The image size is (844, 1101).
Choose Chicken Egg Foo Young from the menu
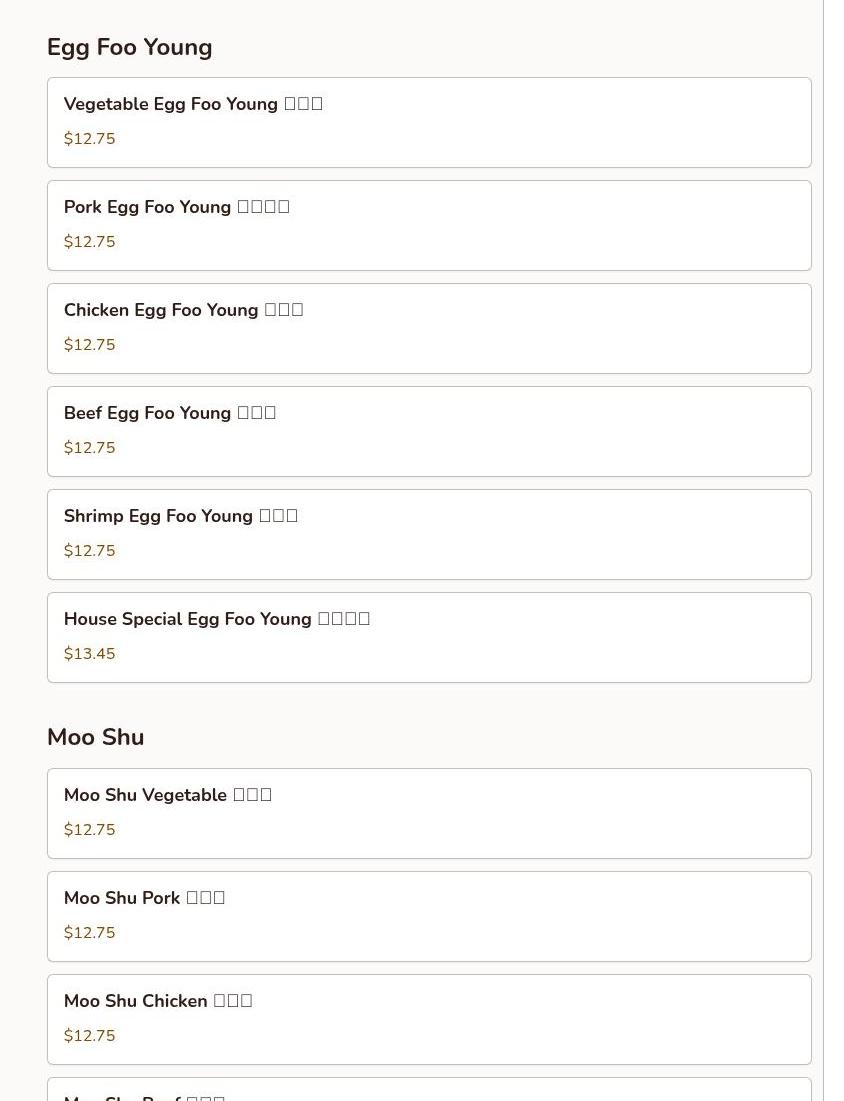point(428,328)
